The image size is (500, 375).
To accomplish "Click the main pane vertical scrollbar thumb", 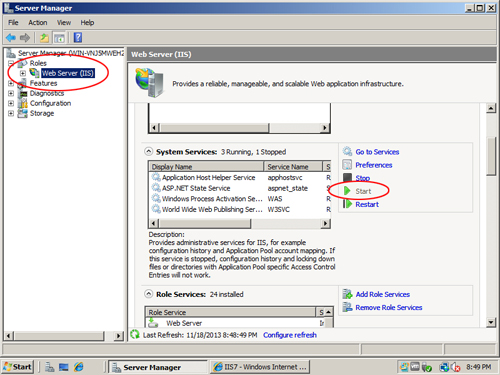I will [491, 156].
